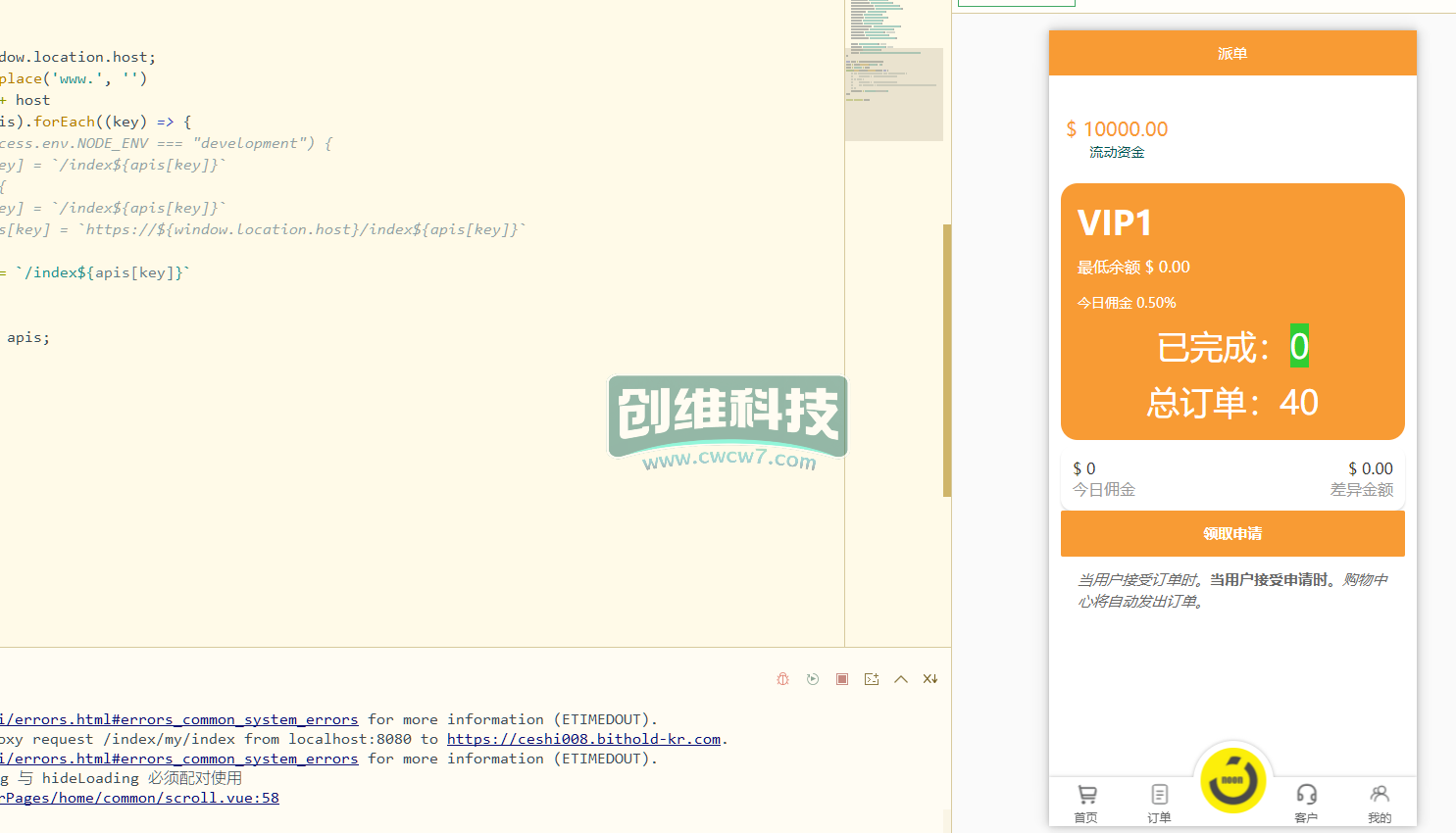Click the 今日佣金 0.50% line

(1127, 303)
